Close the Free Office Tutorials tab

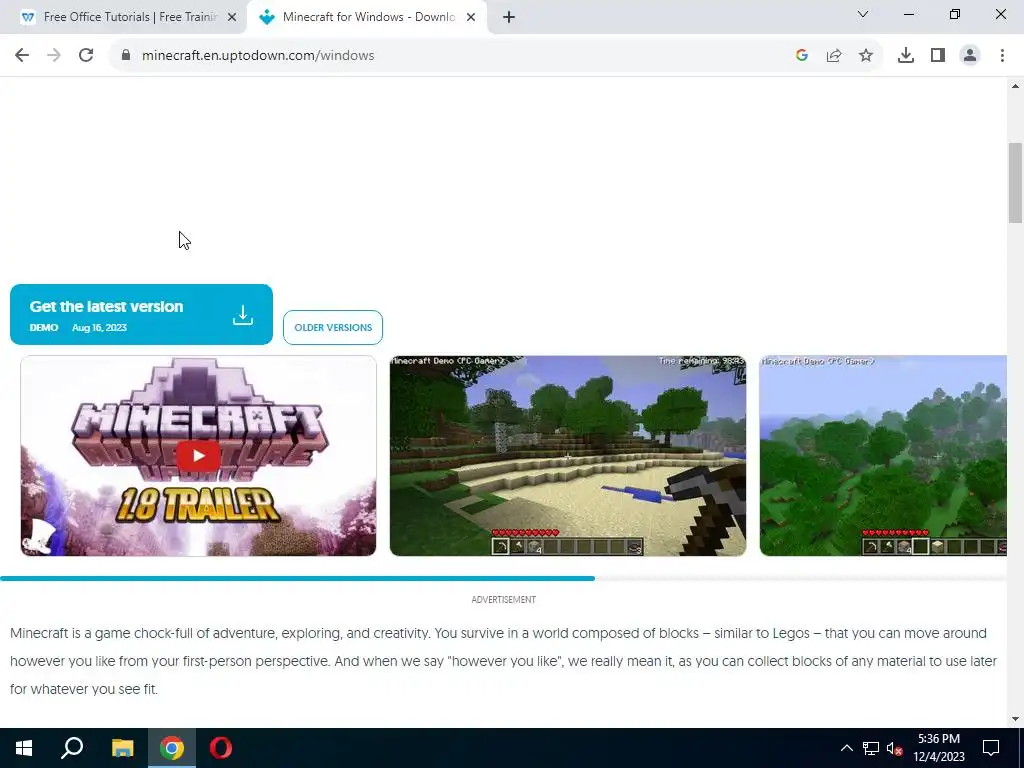(x=232, y=18)
